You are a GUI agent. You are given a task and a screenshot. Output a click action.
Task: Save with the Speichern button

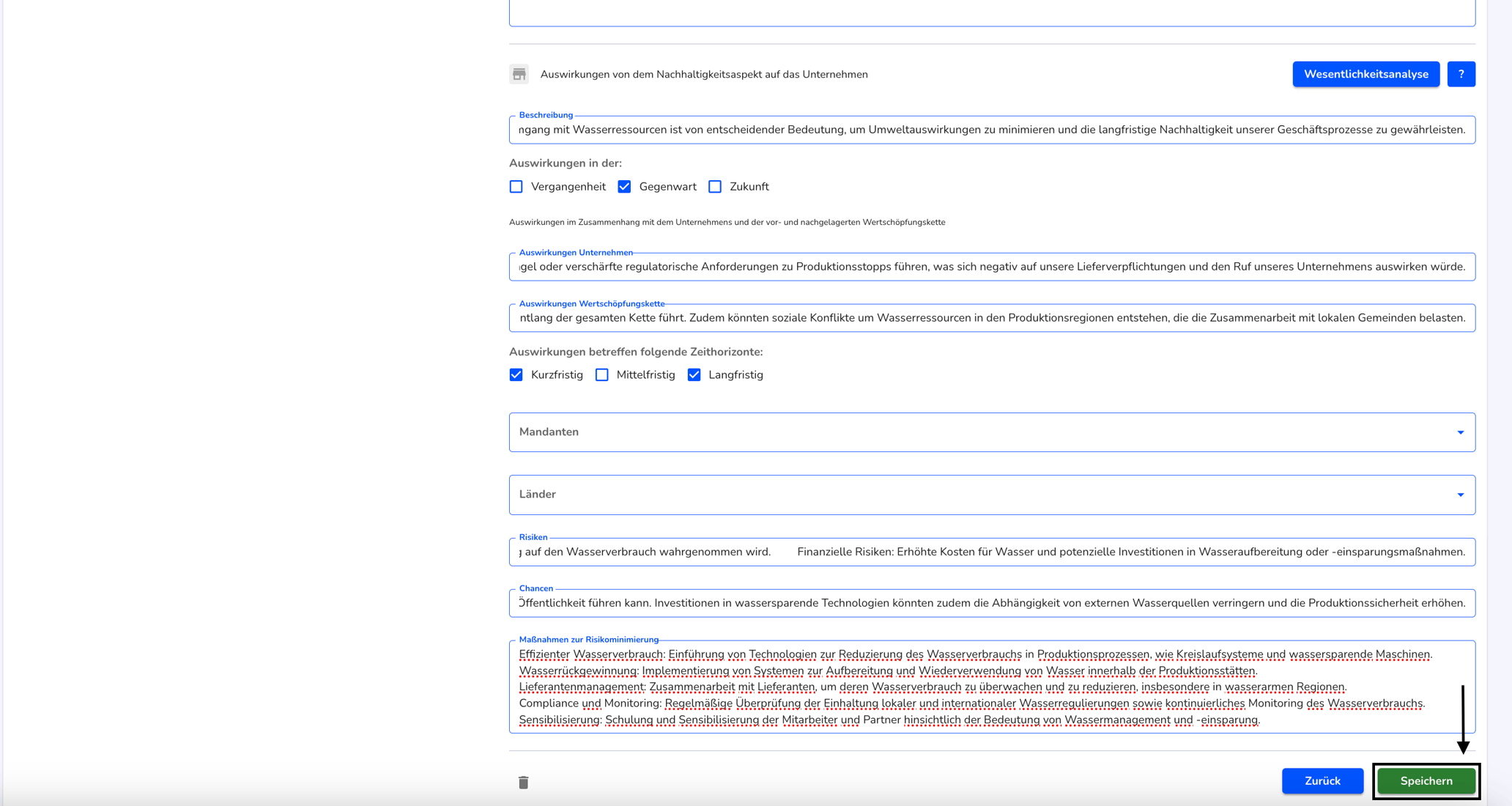[x=1426, y=781]
